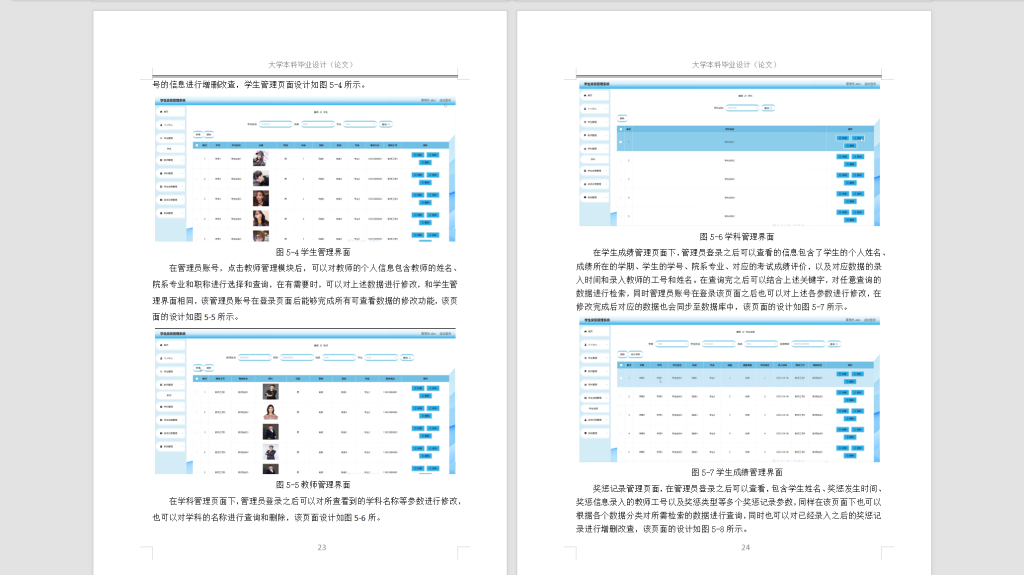1024x575 pixels.
Task: Click caption '图 5-7 学生成绩管理界面'
Action: point(737,472)
